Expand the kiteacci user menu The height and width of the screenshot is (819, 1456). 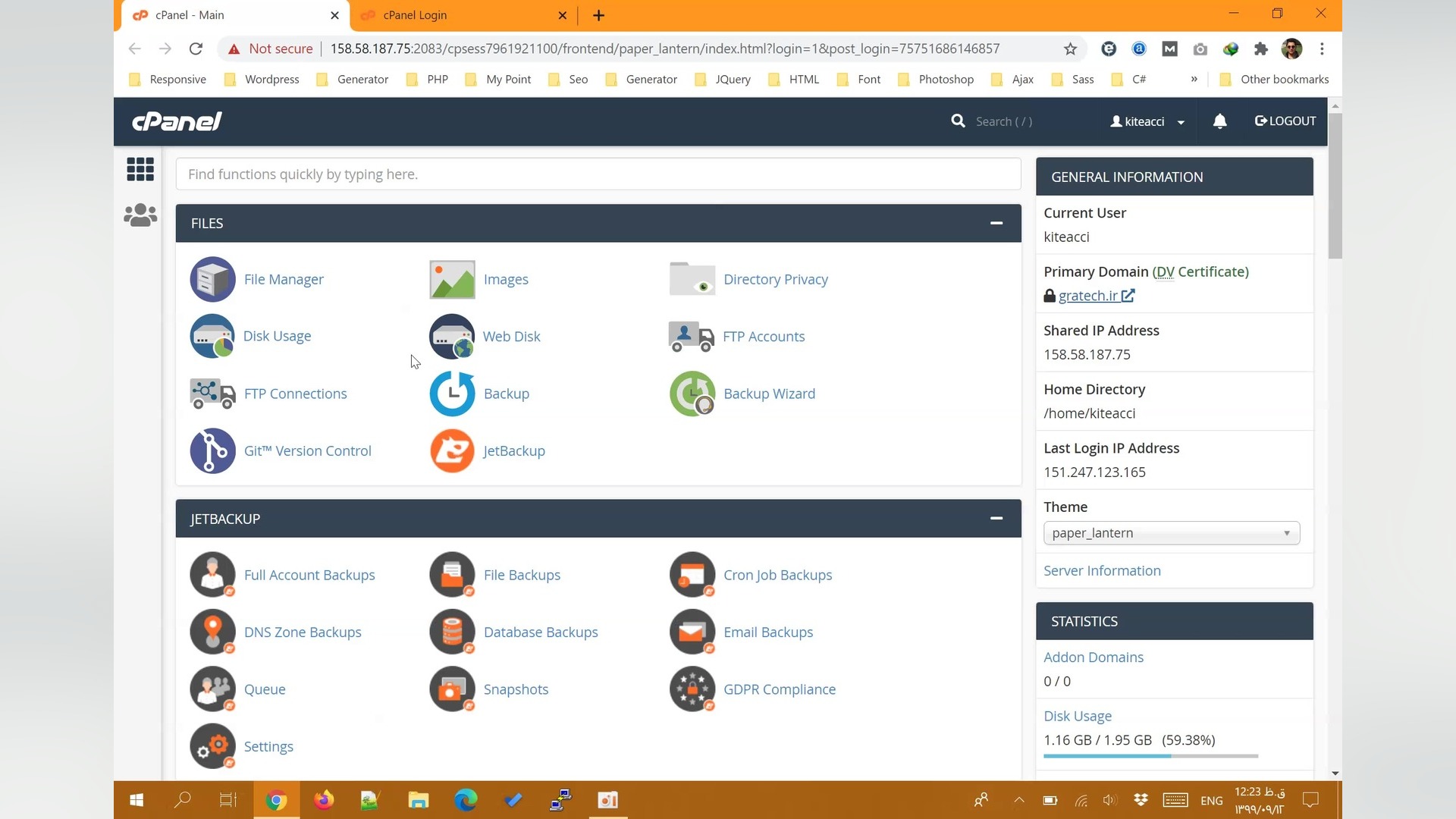[1147, 121]
